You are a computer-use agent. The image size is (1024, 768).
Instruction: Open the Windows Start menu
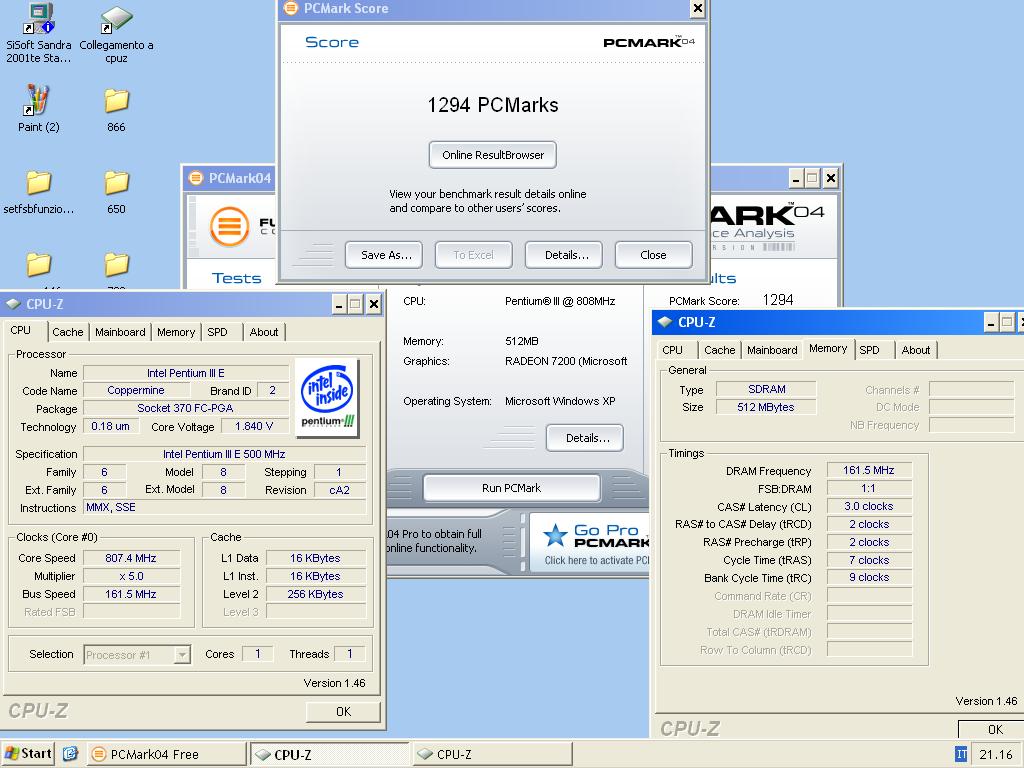28,754
